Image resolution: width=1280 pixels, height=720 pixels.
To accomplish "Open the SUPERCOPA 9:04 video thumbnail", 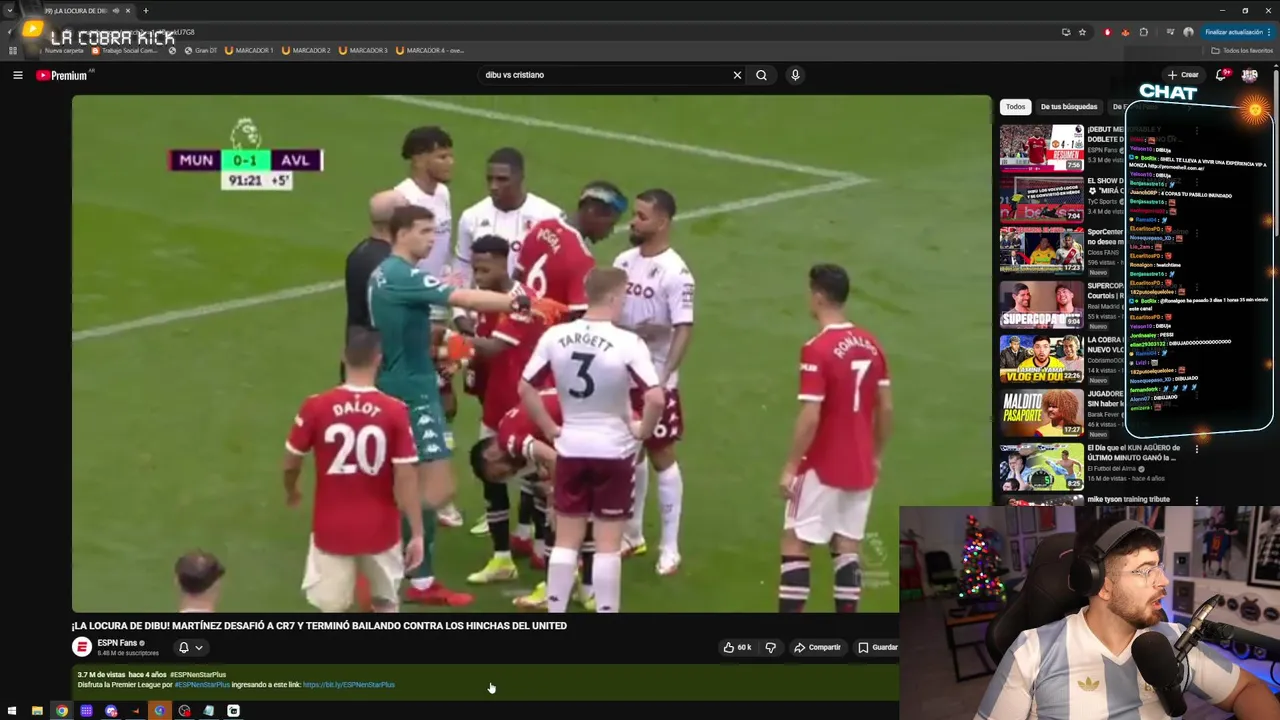I will point(1041,304).
